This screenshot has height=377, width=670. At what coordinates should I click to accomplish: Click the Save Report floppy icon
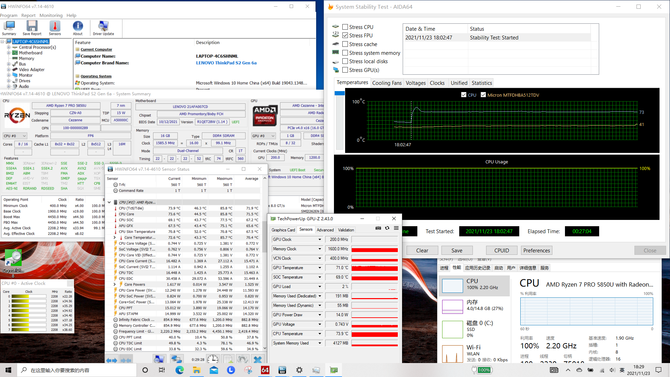(x=32, y=26)
